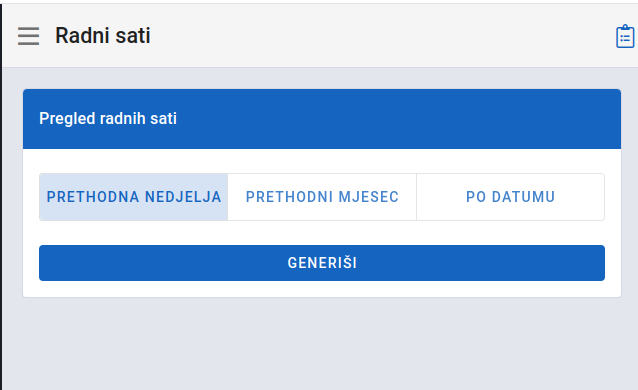
Task: Click the blue Pregled radnih sati banner
Action: 322,119
